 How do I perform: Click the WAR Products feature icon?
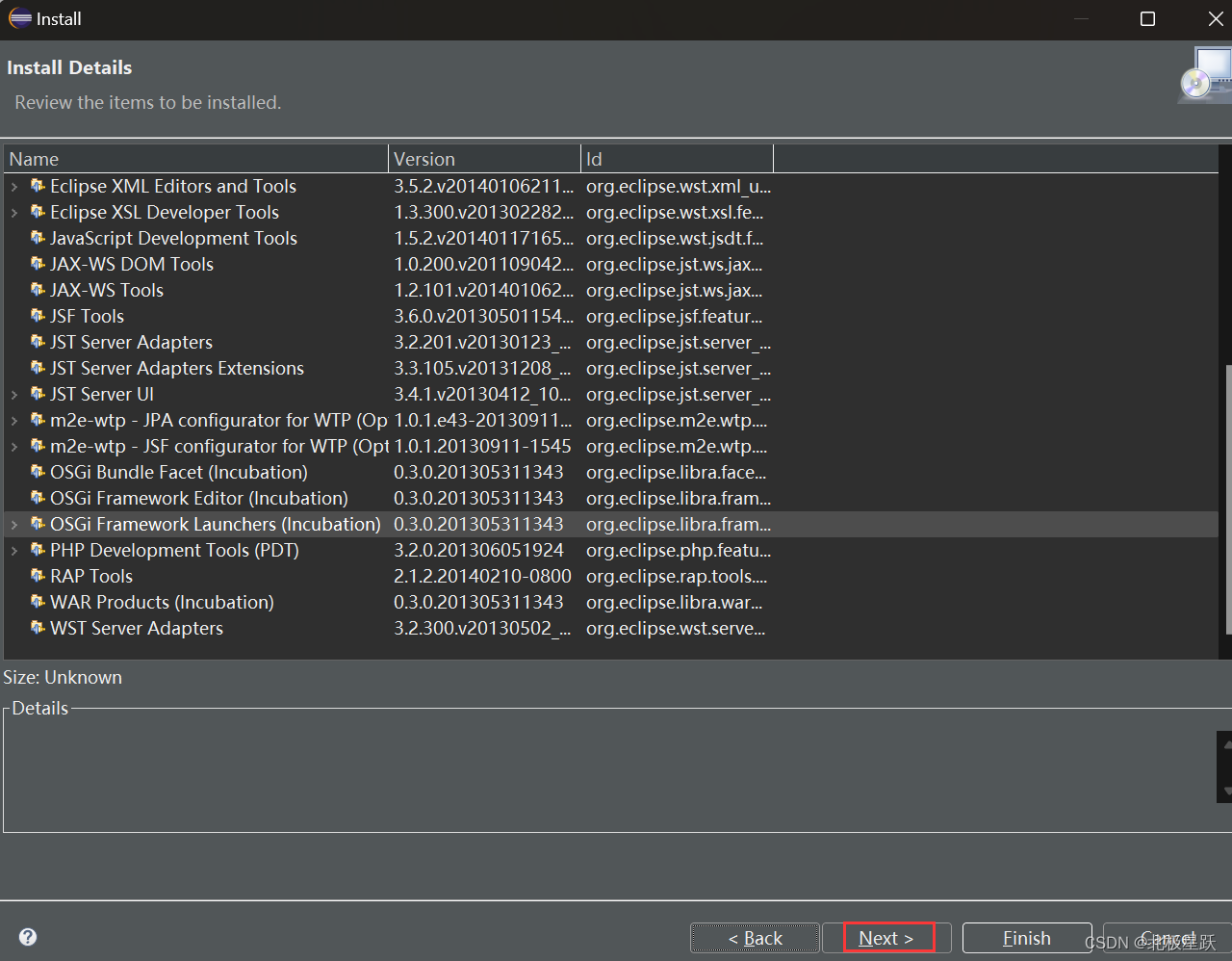38,601
